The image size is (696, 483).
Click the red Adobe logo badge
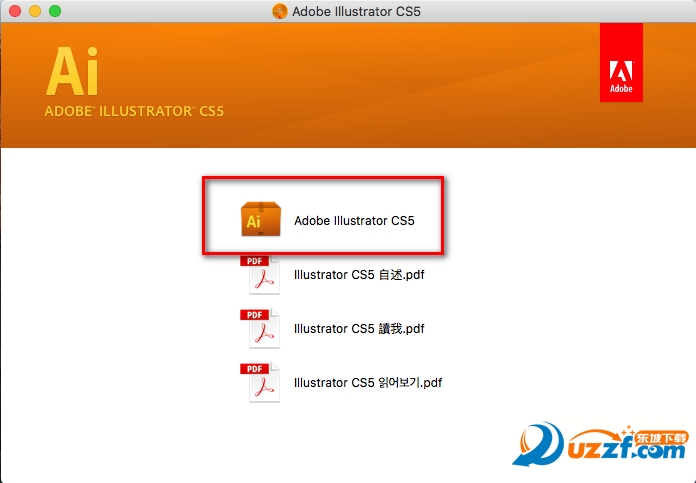(x=621, y=63)
